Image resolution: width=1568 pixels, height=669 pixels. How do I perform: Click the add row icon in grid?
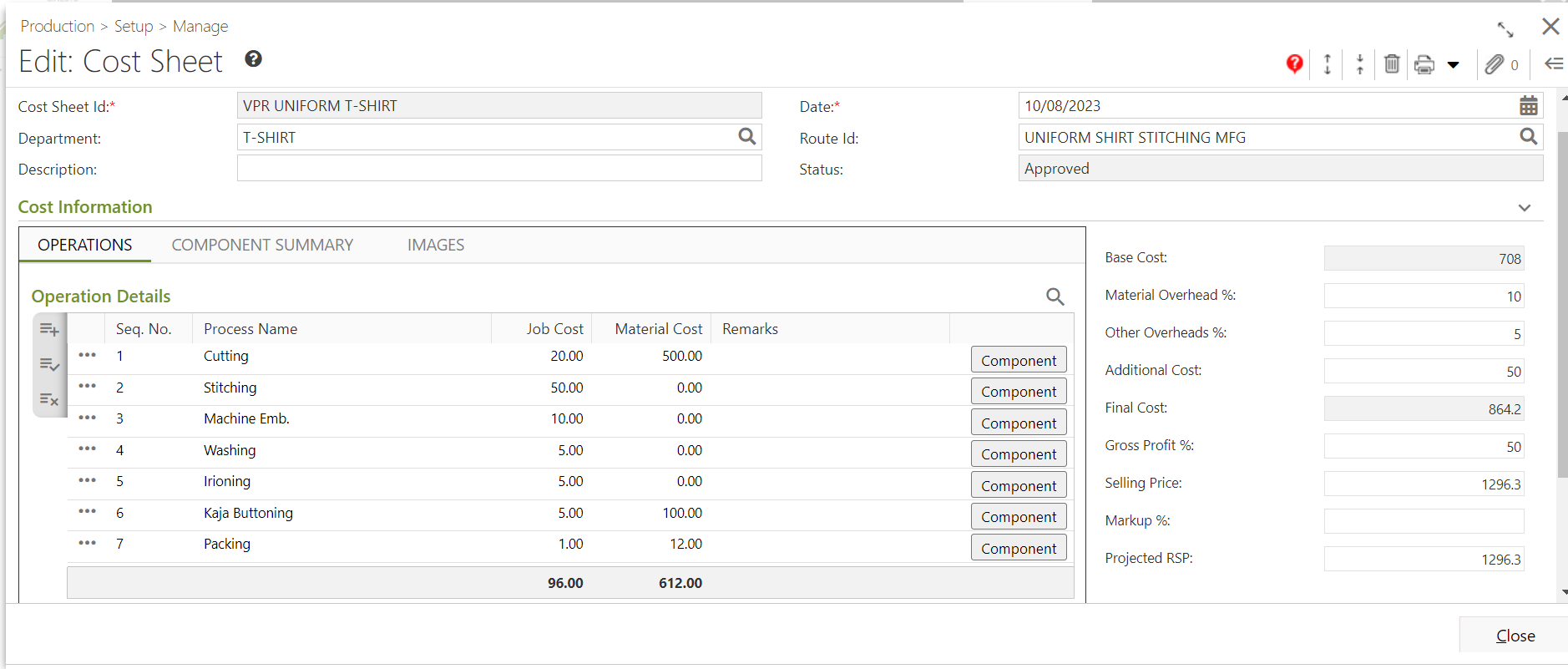pyautogui.click(x=49, y=330)
